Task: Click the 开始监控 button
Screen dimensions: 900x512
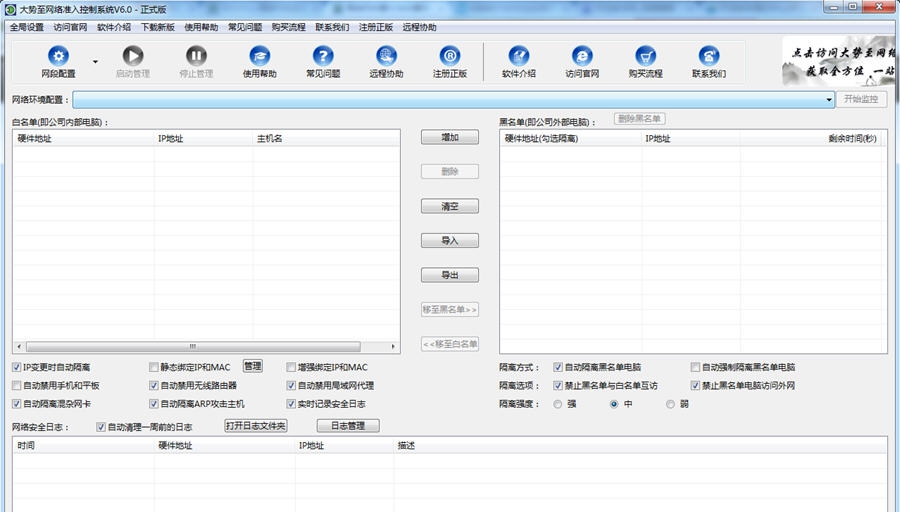Action: (861, 99)
